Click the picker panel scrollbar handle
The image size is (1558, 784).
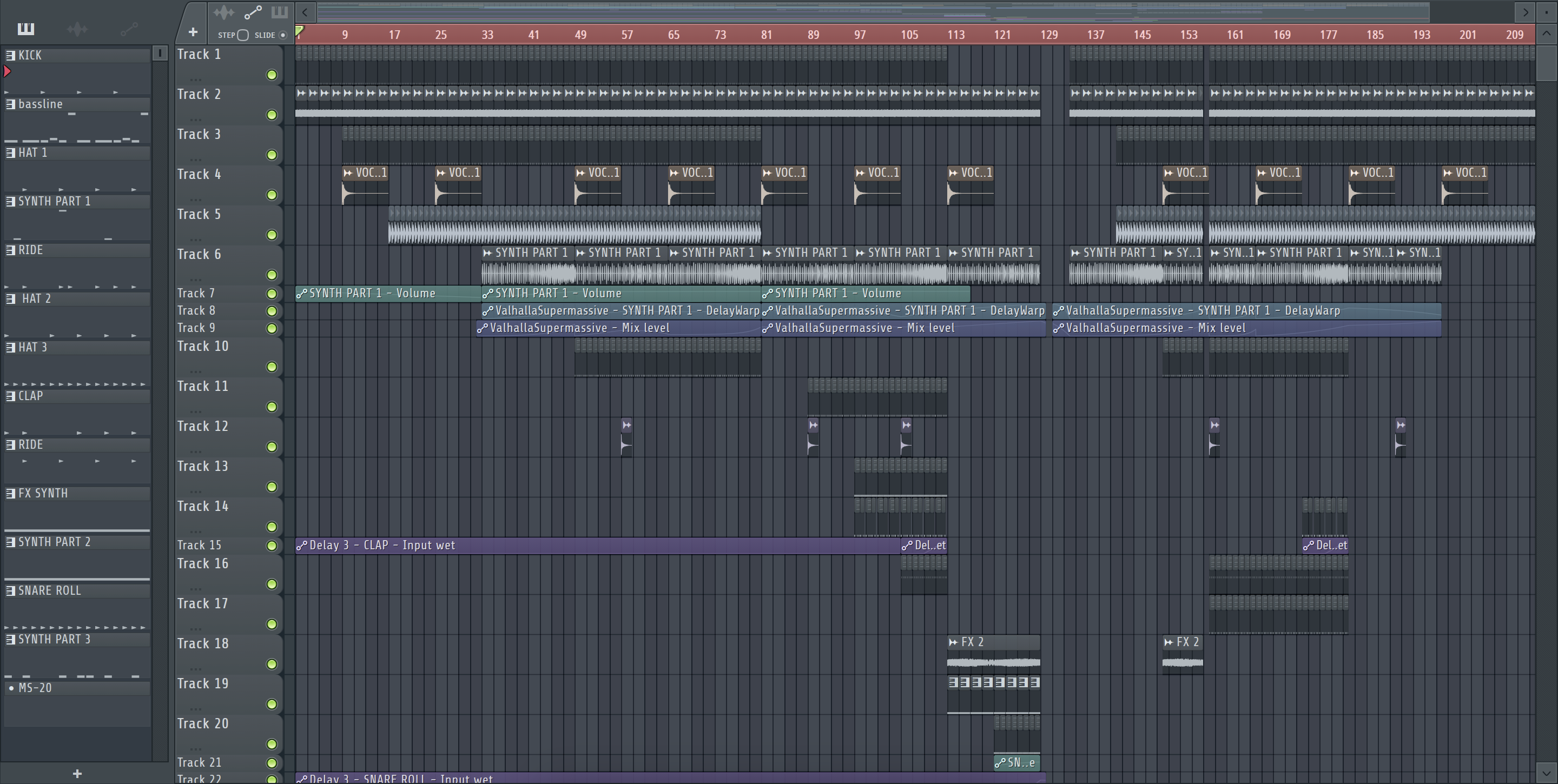click(x=160, y=53)
